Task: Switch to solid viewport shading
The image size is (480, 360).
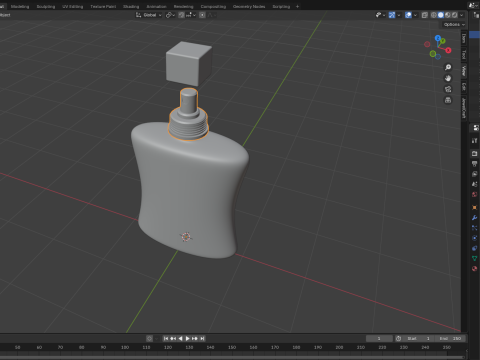Action: click(x=441, y=15)
